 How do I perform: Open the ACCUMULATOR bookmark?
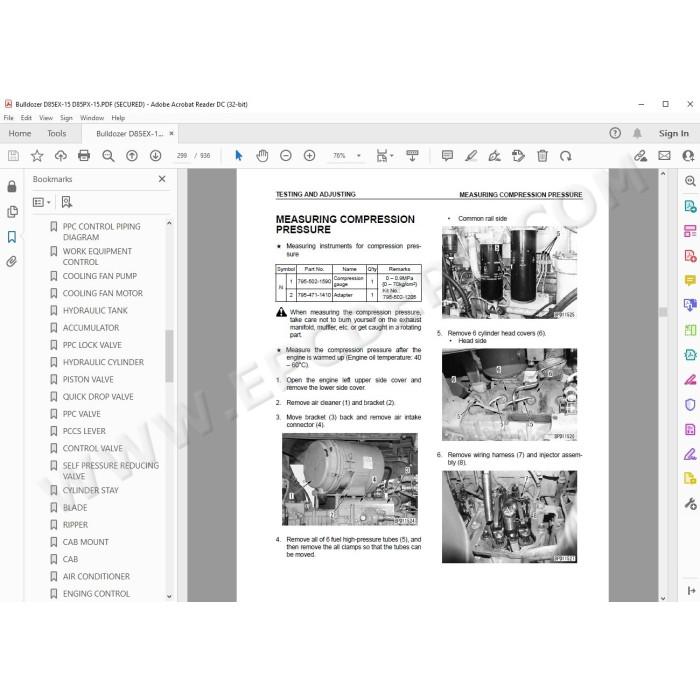[91, 328]
